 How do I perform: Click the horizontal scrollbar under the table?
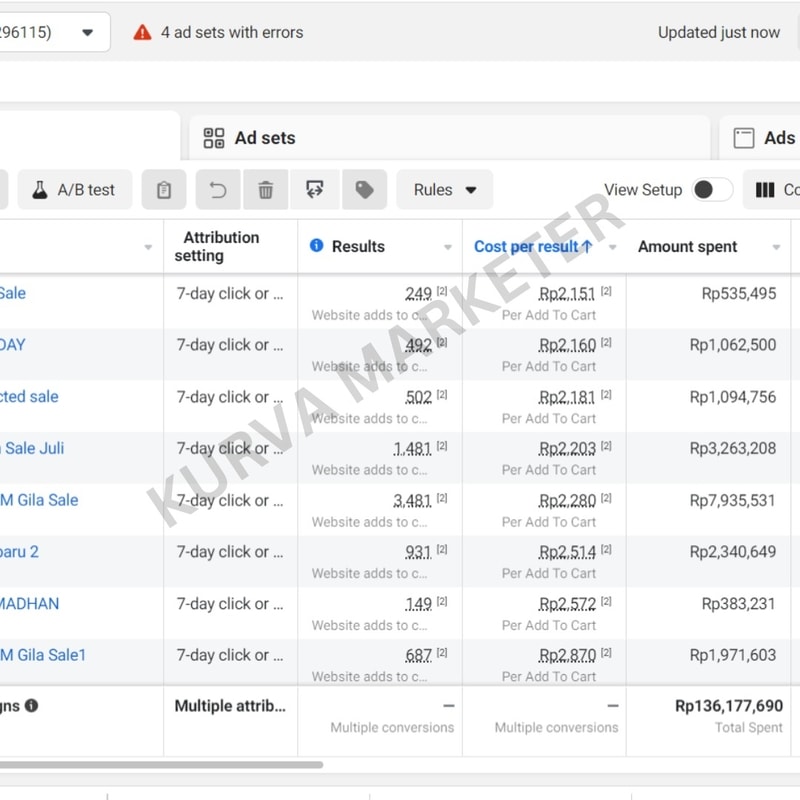click(161, 765)
